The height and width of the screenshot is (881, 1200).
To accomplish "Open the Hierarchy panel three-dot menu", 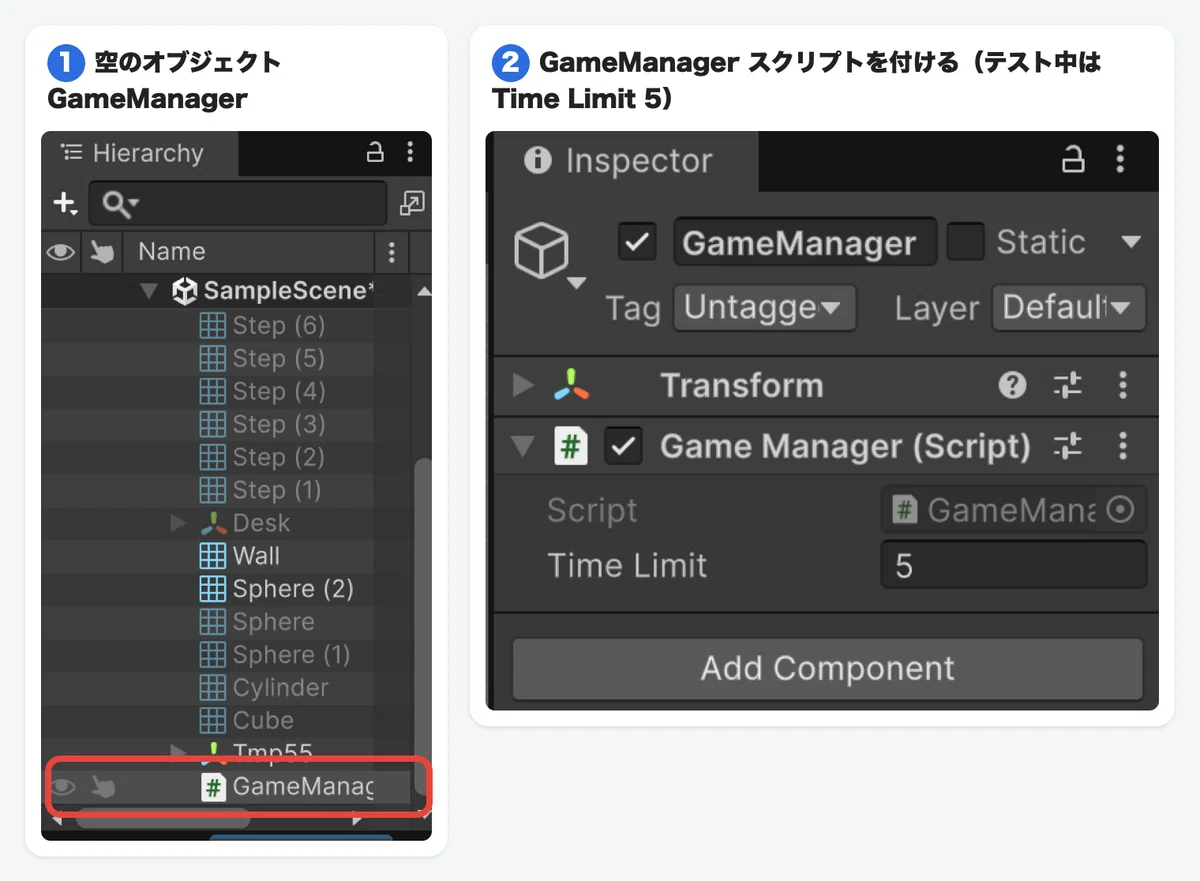I will (x=410, y=152).
